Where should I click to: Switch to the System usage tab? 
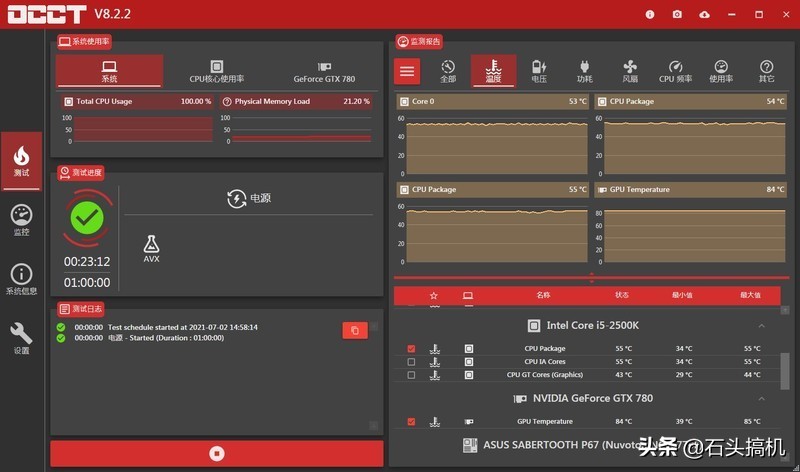coord(109,71)
